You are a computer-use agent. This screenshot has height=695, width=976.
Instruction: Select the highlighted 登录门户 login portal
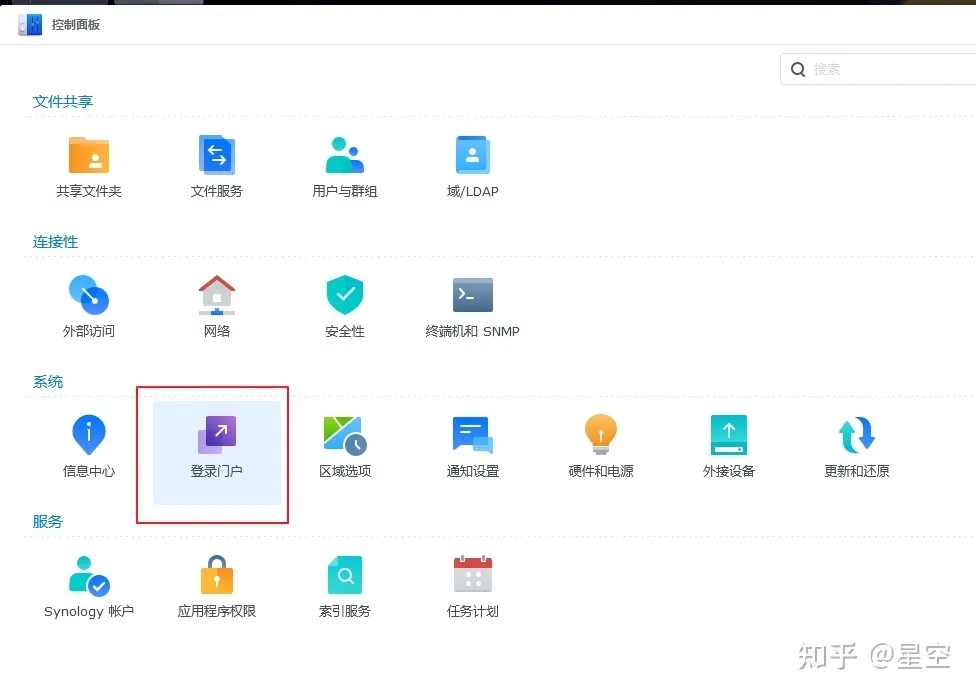pos(217,437)
